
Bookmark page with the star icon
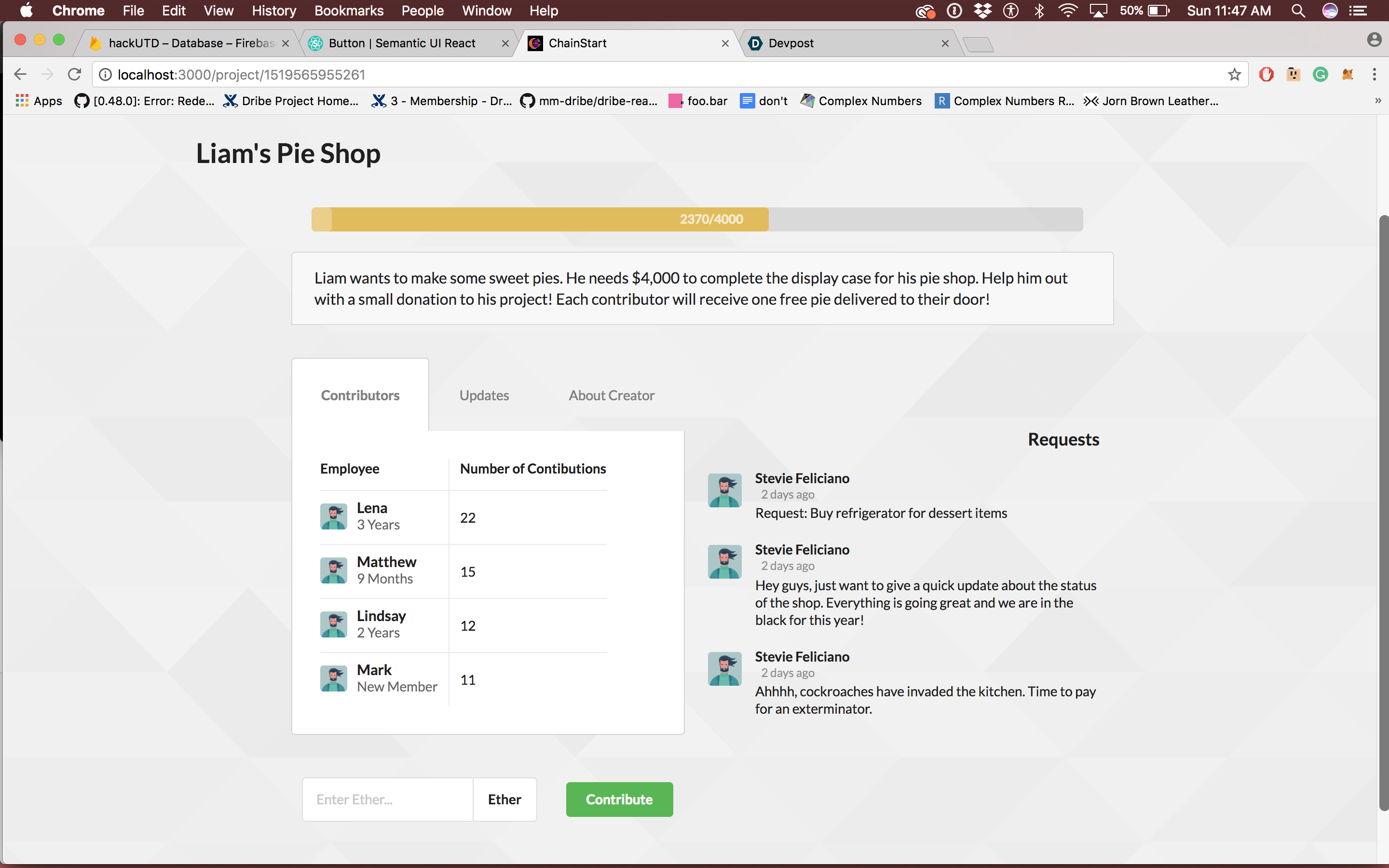pos(1234,75)
